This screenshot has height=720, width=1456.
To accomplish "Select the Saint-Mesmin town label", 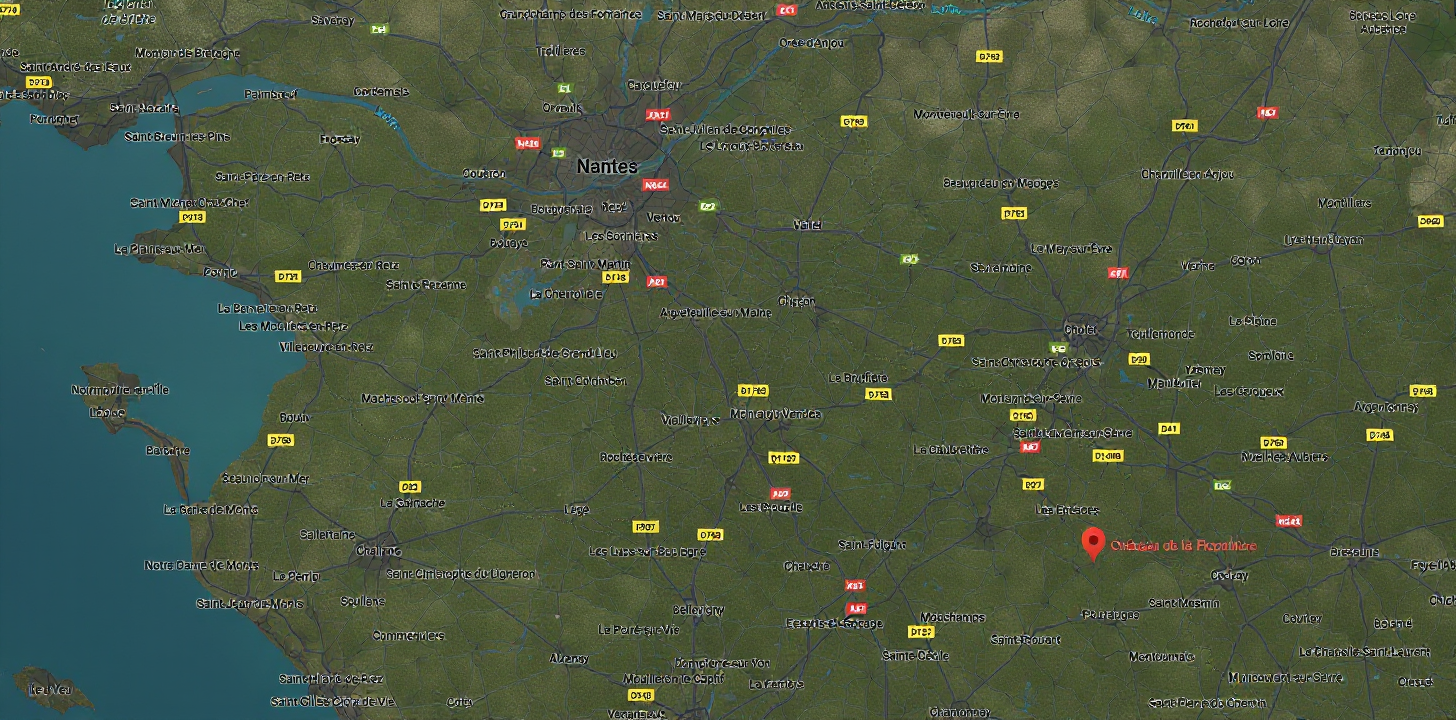I will pyautogui.click(x=1183, y=603).
